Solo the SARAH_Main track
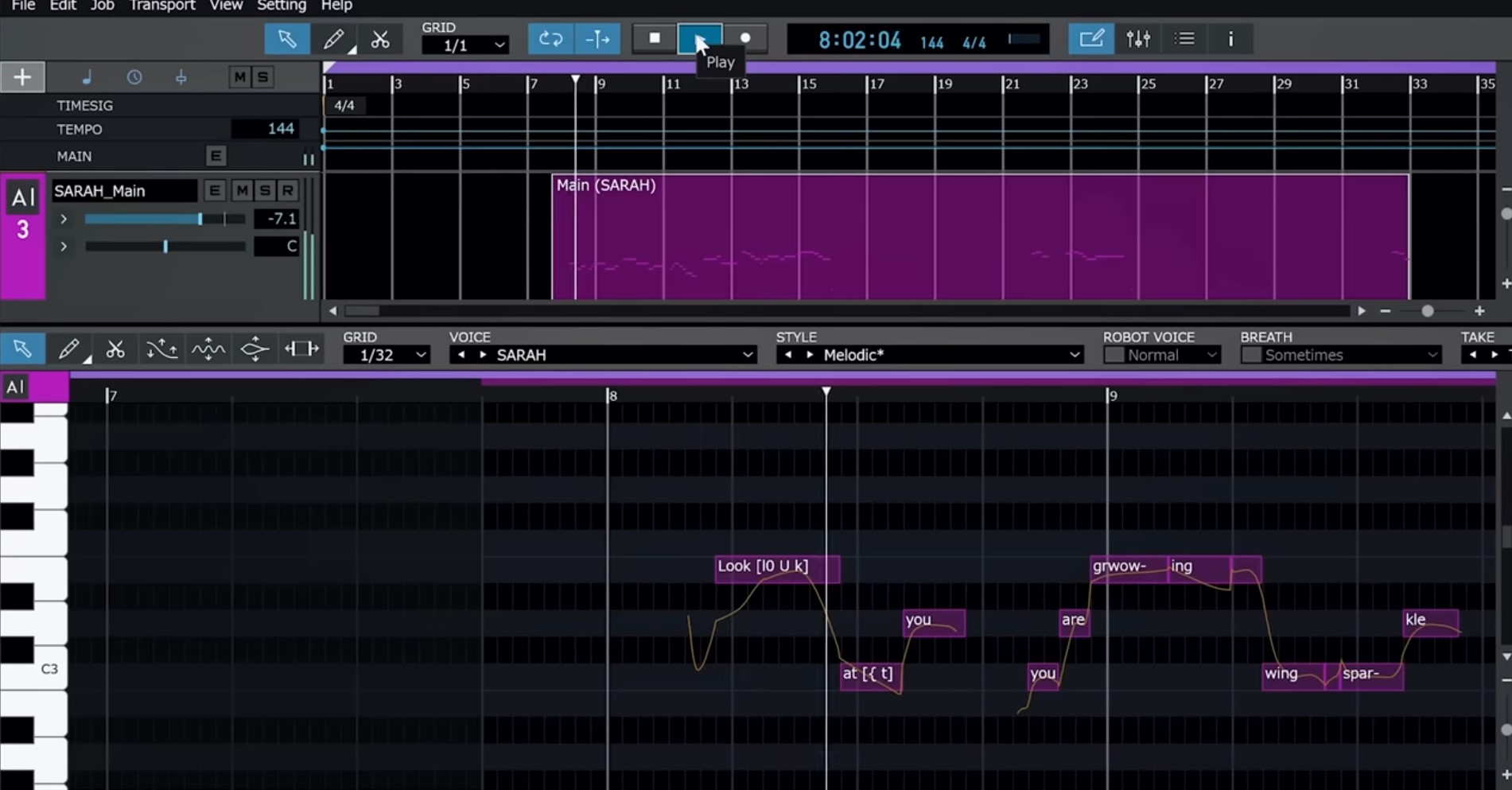1512x790 pixels. coord(265,191)
